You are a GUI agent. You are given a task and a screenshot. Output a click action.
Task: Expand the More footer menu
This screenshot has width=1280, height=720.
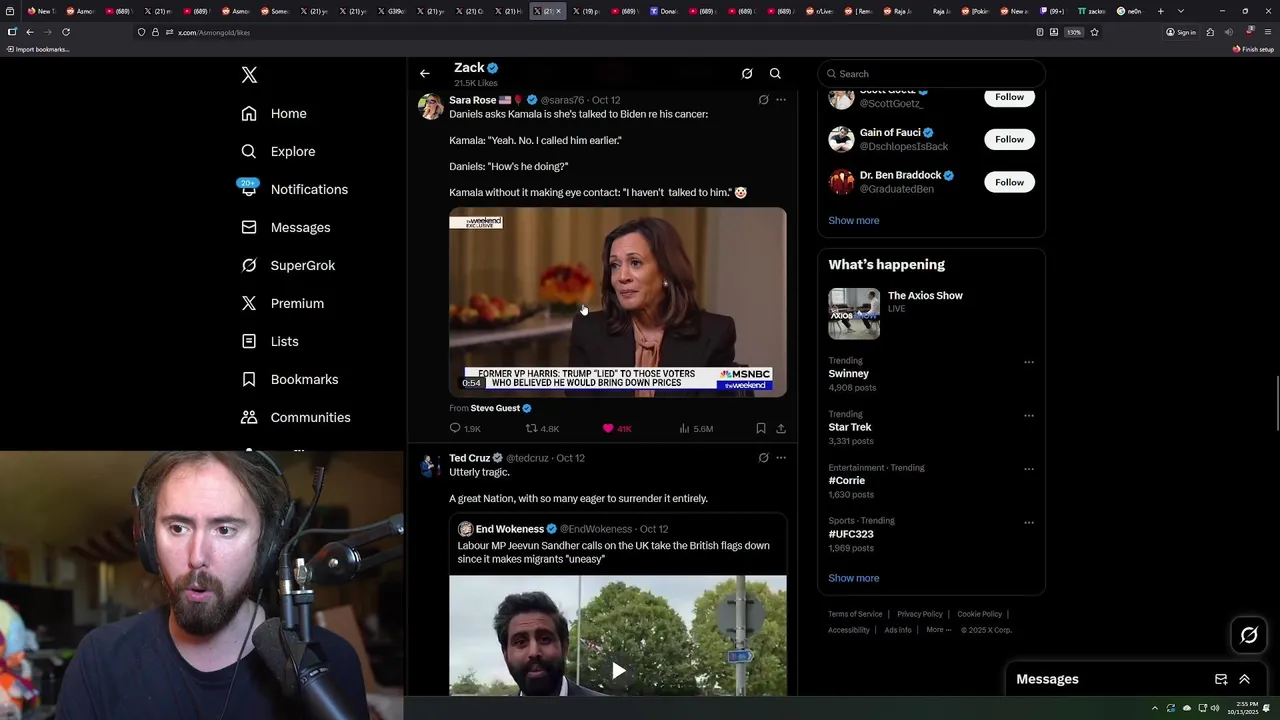click(938, 630)
